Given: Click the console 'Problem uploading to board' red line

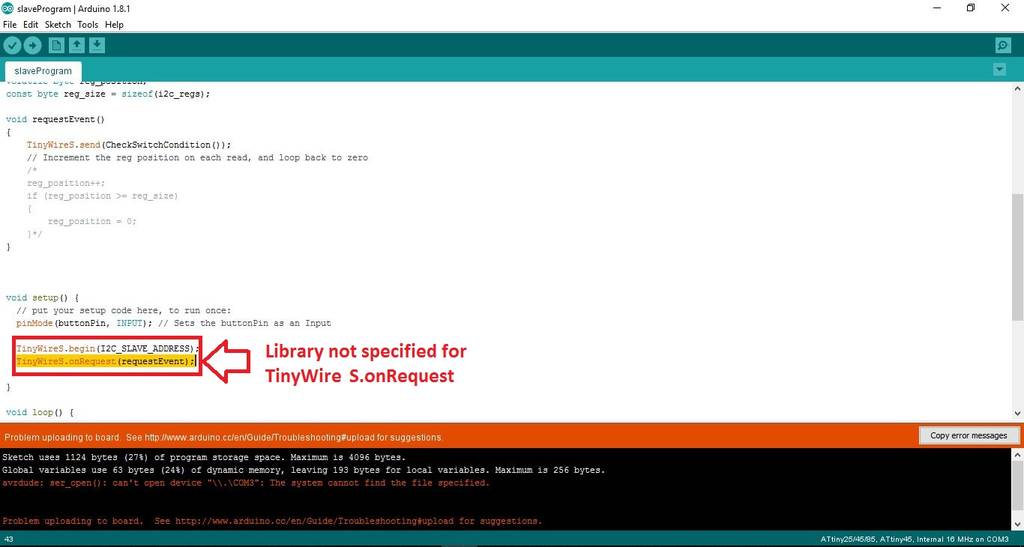Looking at the screenshot, I should (x=272, y=521).
